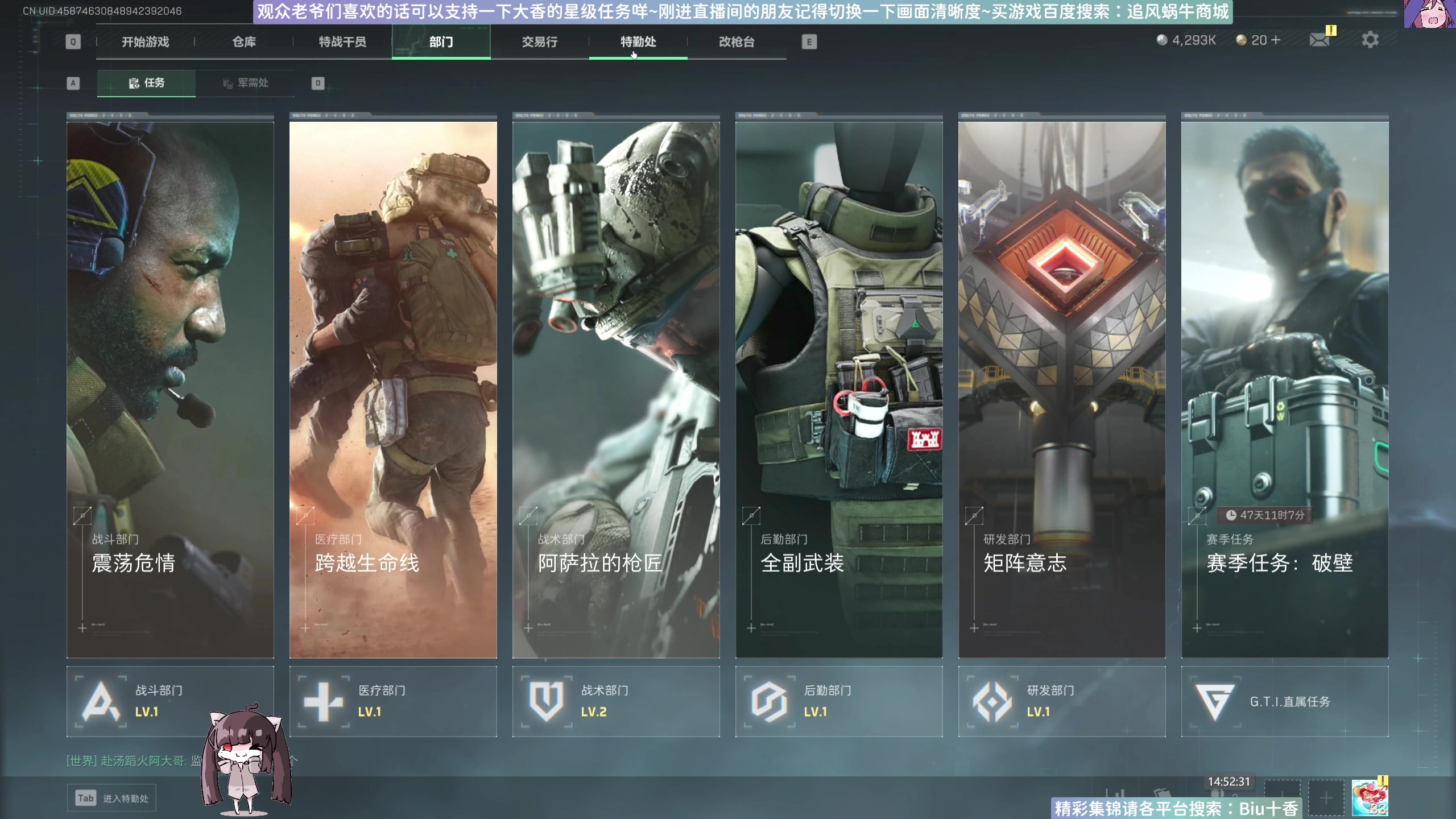The width and height of the screenshot is (1456, 819).
Task: Click the 47天11时7分 season timer badge
Action: point(1265,515)
